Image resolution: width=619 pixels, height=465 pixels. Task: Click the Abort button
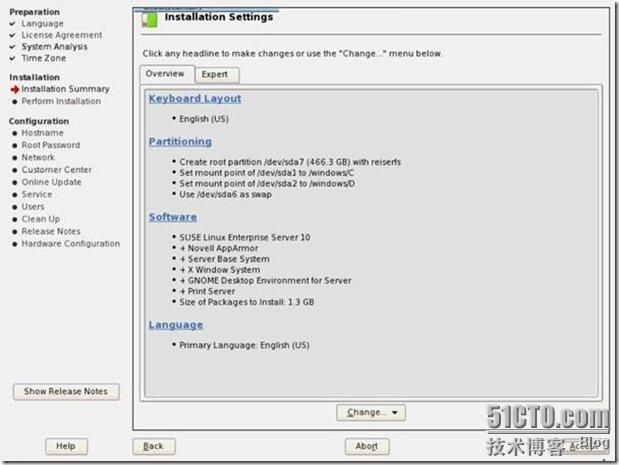(367, 446)
